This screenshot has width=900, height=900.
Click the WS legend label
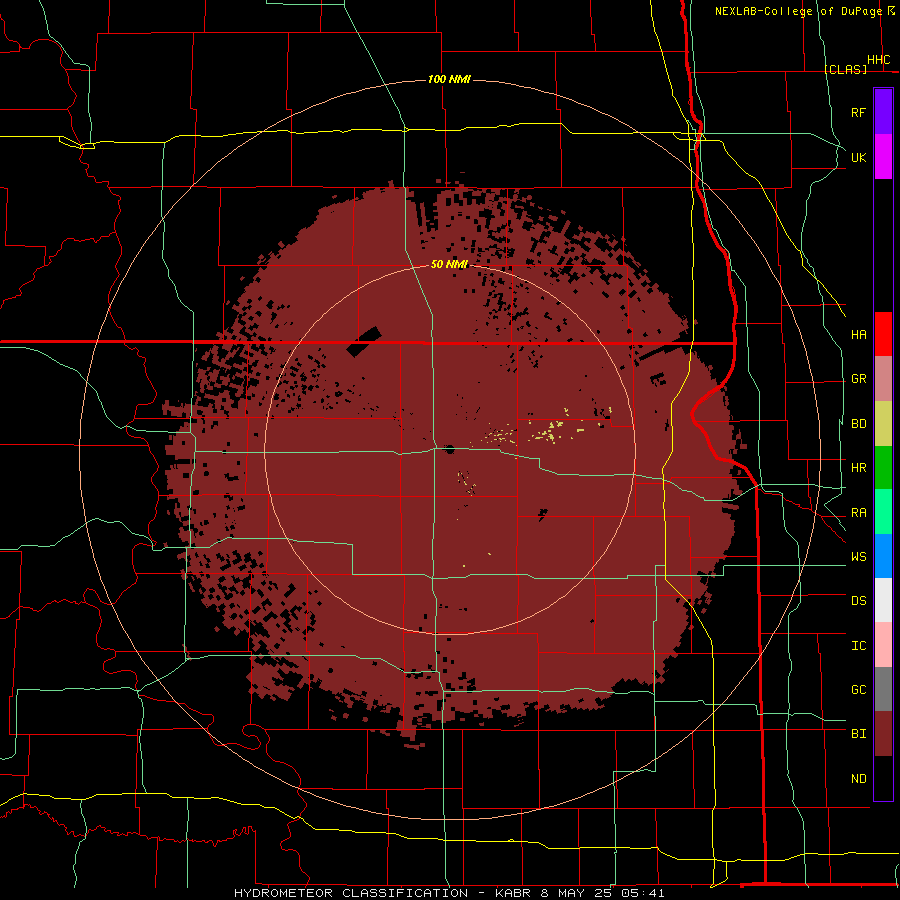[x=858, y=557]
